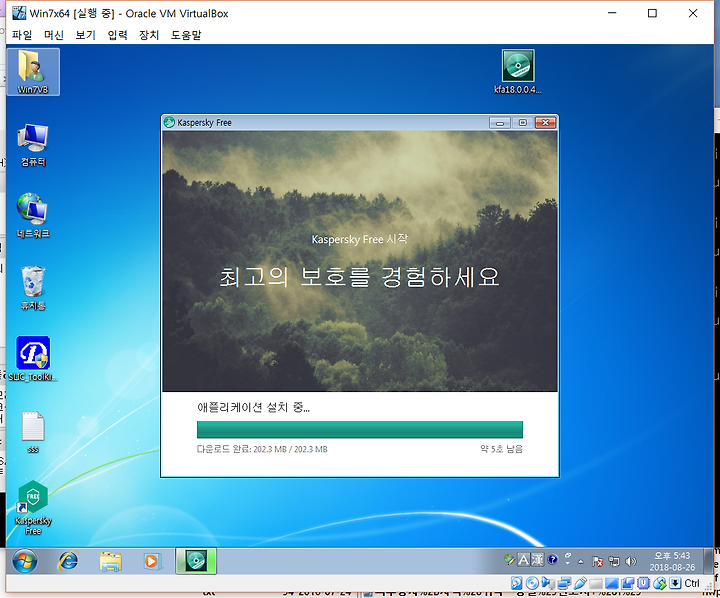720x598 pixels.
Task: Click VirtualBox USB device indicator
Action: click(580, 583)
